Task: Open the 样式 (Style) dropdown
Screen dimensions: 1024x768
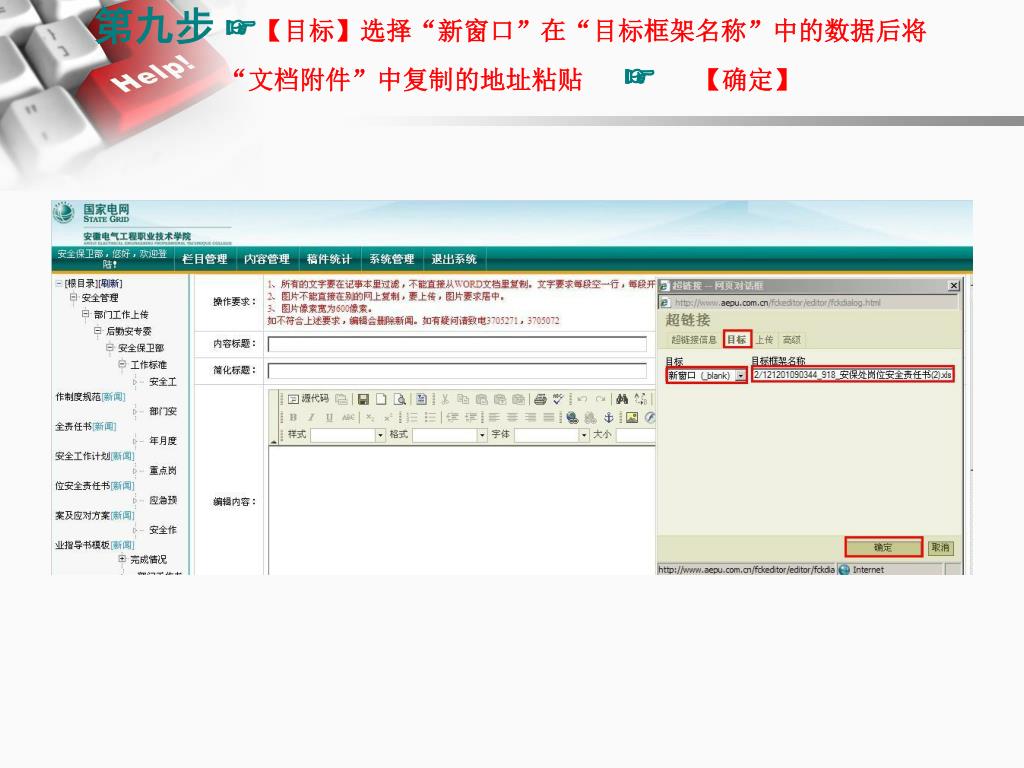Action: pyautogui.click(x=348, y=435)
